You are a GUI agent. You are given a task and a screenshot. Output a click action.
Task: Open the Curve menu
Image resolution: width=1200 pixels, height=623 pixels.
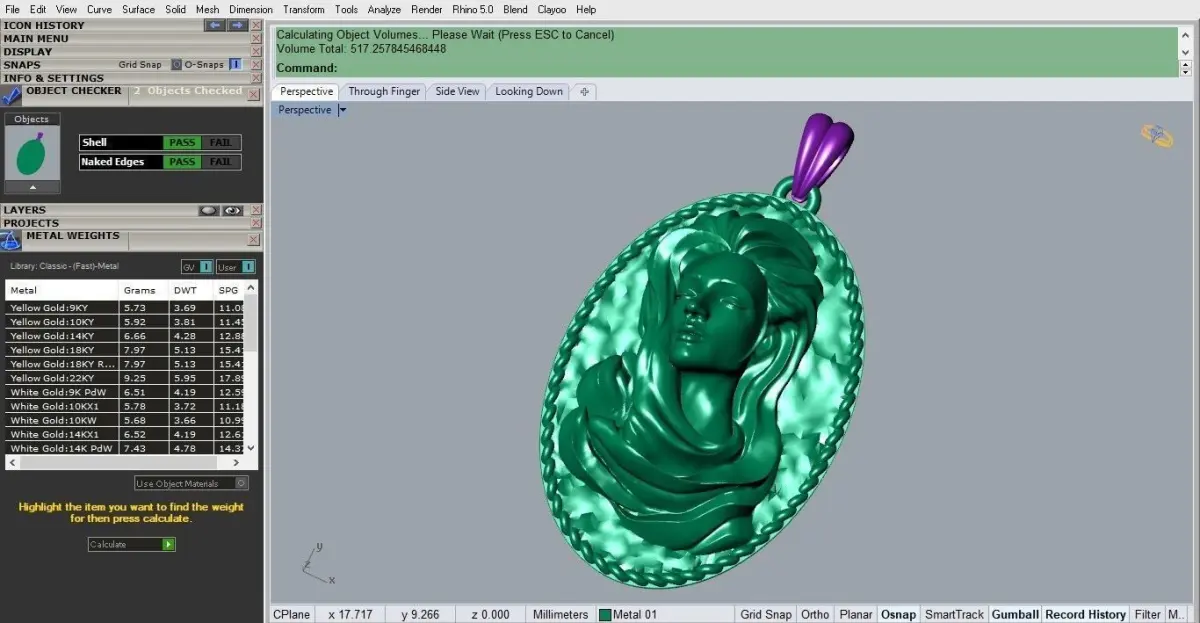[x=99, y=9]
